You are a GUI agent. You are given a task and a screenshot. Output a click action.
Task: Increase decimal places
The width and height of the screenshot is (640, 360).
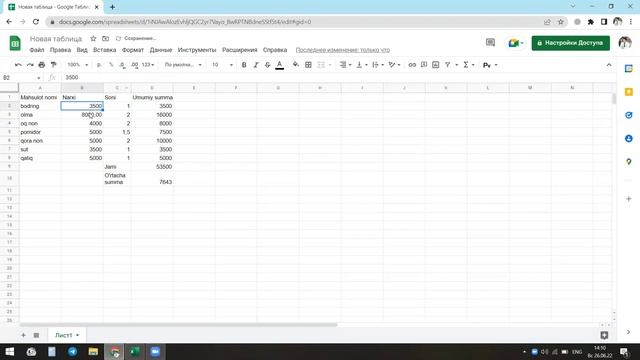pyautogui.click(x=134, y=65)
